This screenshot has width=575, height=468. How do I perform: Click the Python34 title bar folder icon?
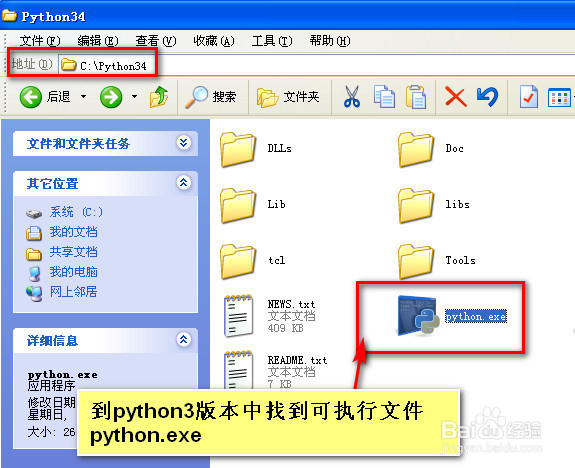coord(10,15)
